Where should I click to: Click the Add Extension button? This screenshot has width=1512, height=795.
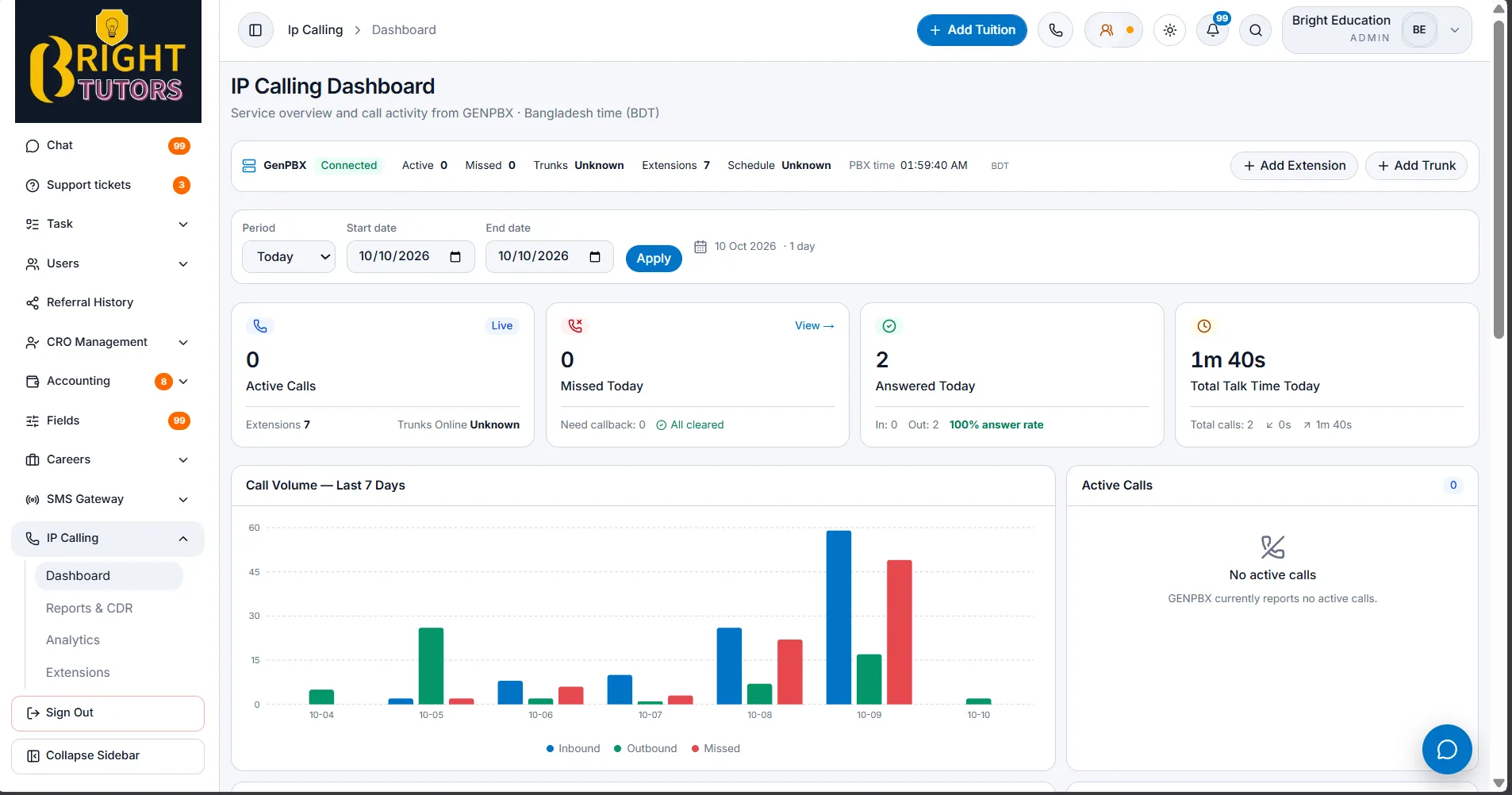click(x=1294, y=166)
